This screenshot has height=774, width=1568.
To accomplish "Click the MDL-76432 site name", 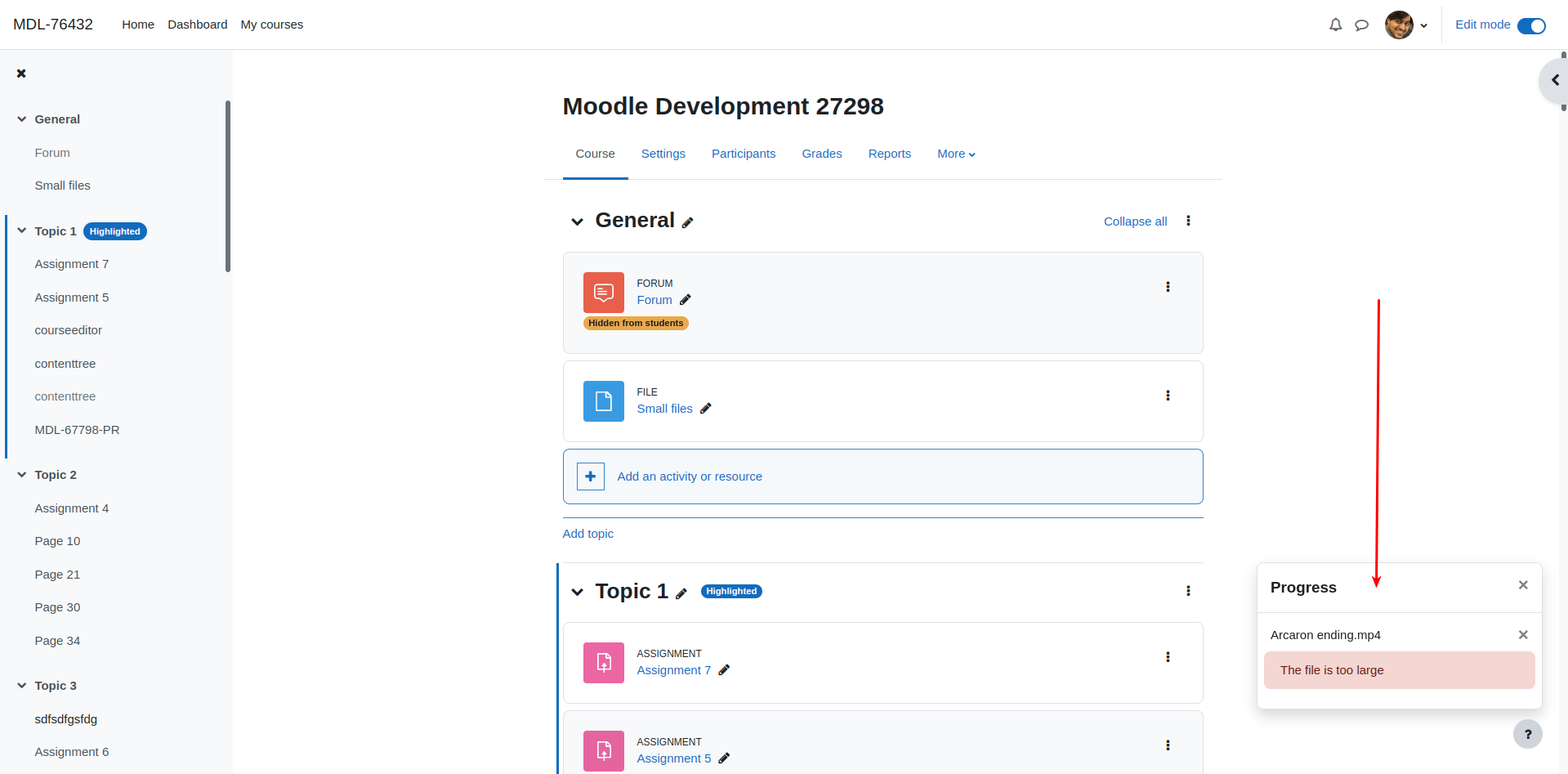I will (x=53, y=25).
